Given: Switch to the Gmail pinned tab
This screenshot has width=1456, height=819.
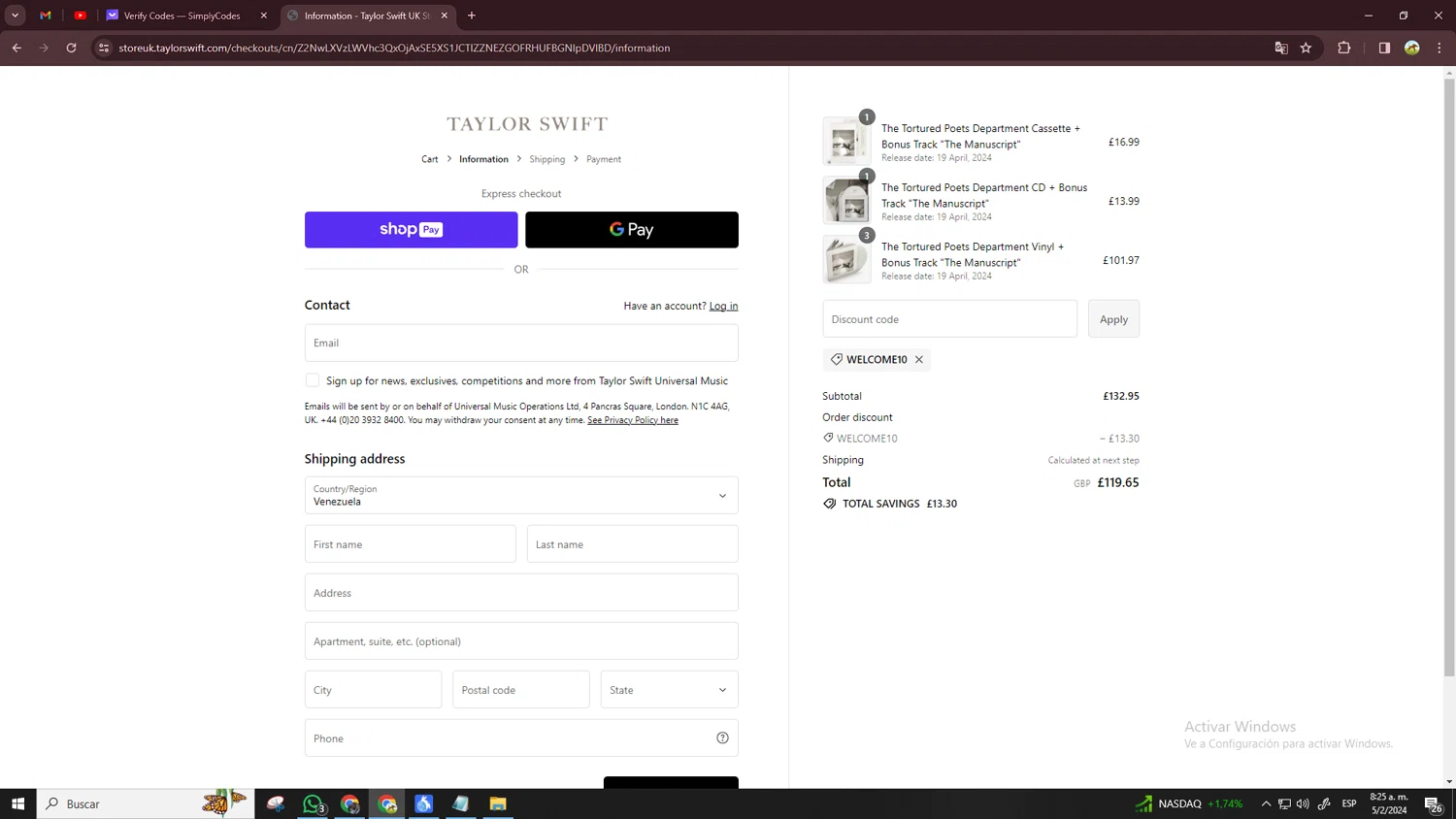Looking at the screenshot, I should click(46, 16).
